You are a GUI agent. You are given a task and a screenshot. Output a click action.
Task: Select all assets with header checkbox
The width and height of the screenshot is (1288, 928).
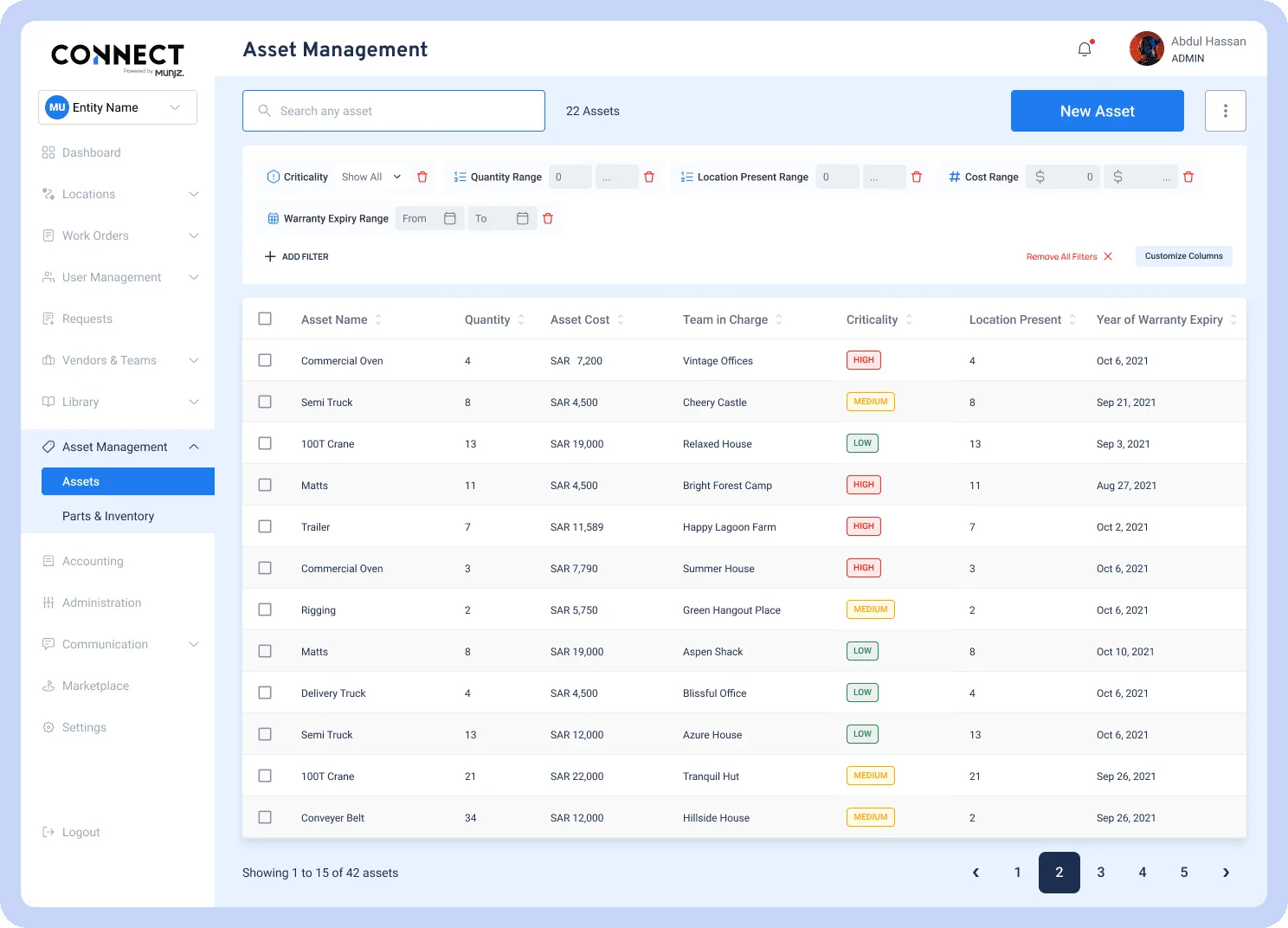pyautogui.click(x=265, y=319)
